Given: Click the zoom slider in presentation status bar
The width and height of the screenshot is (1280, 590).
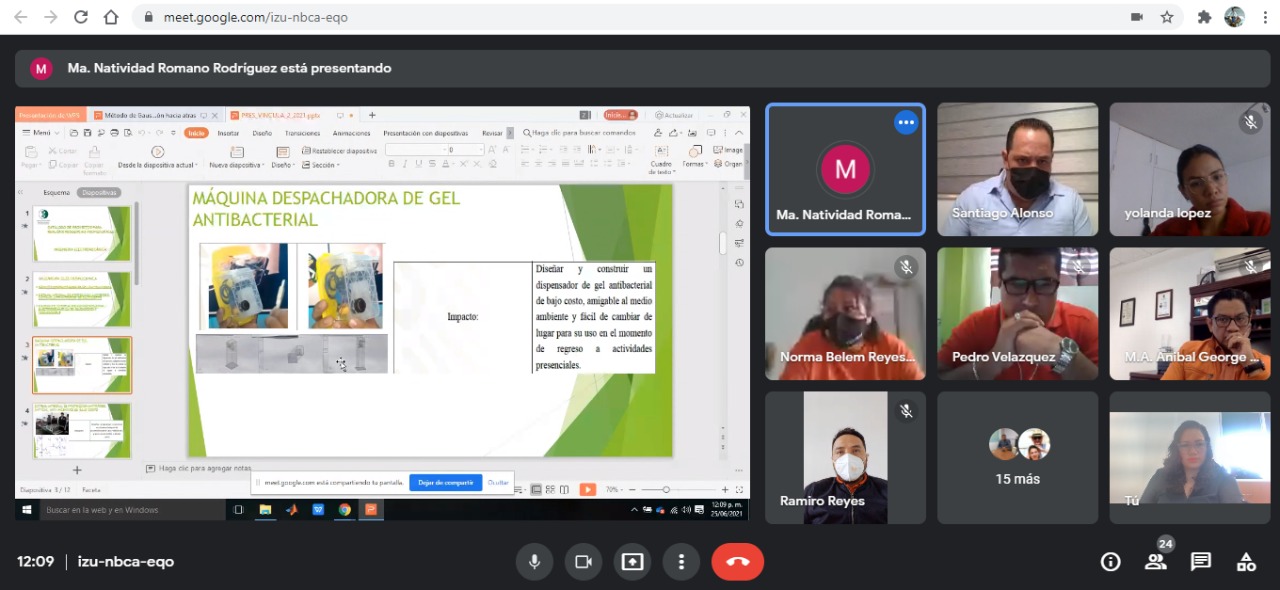Looking at the screenshot, I should click(x=665, y=490).
